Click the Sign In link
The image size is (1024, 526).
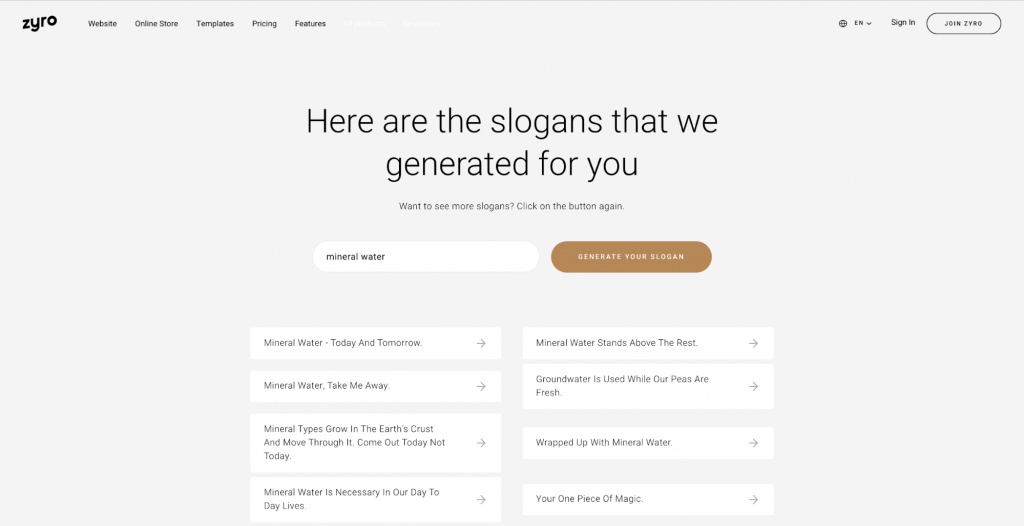(x=903, y=22)
